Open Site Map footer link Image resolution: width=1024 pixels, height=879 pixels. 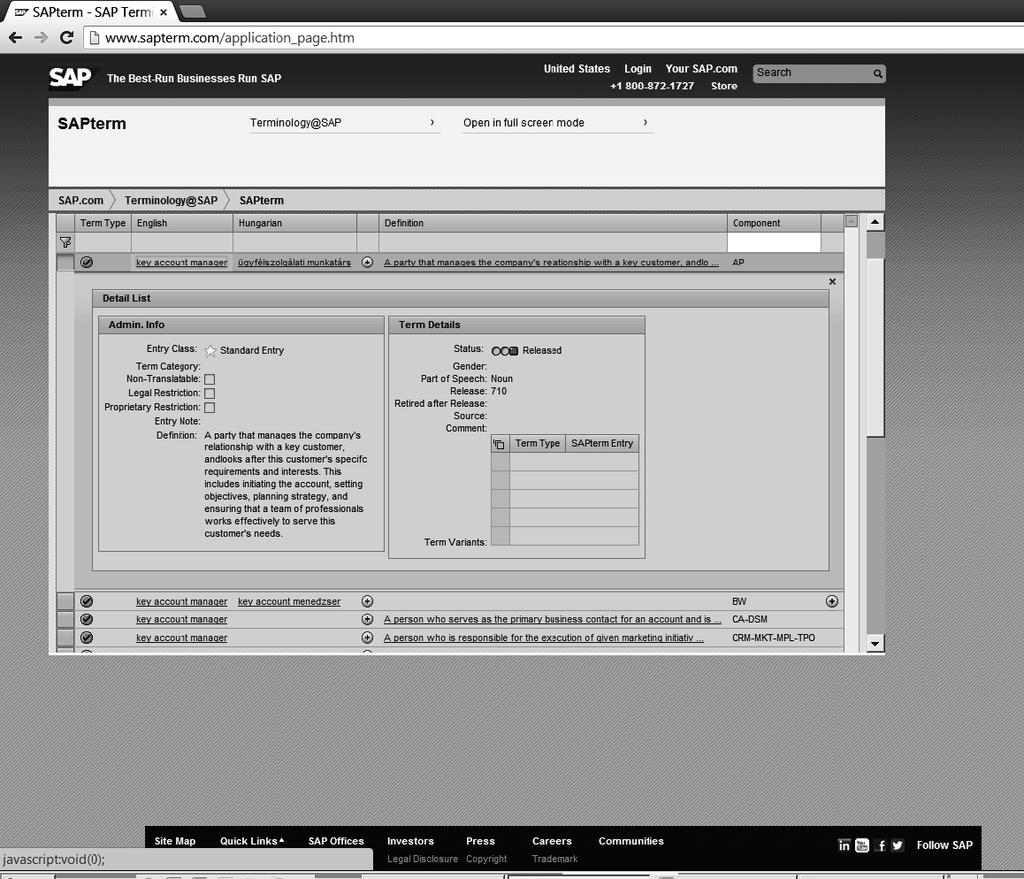click(175, 841)
